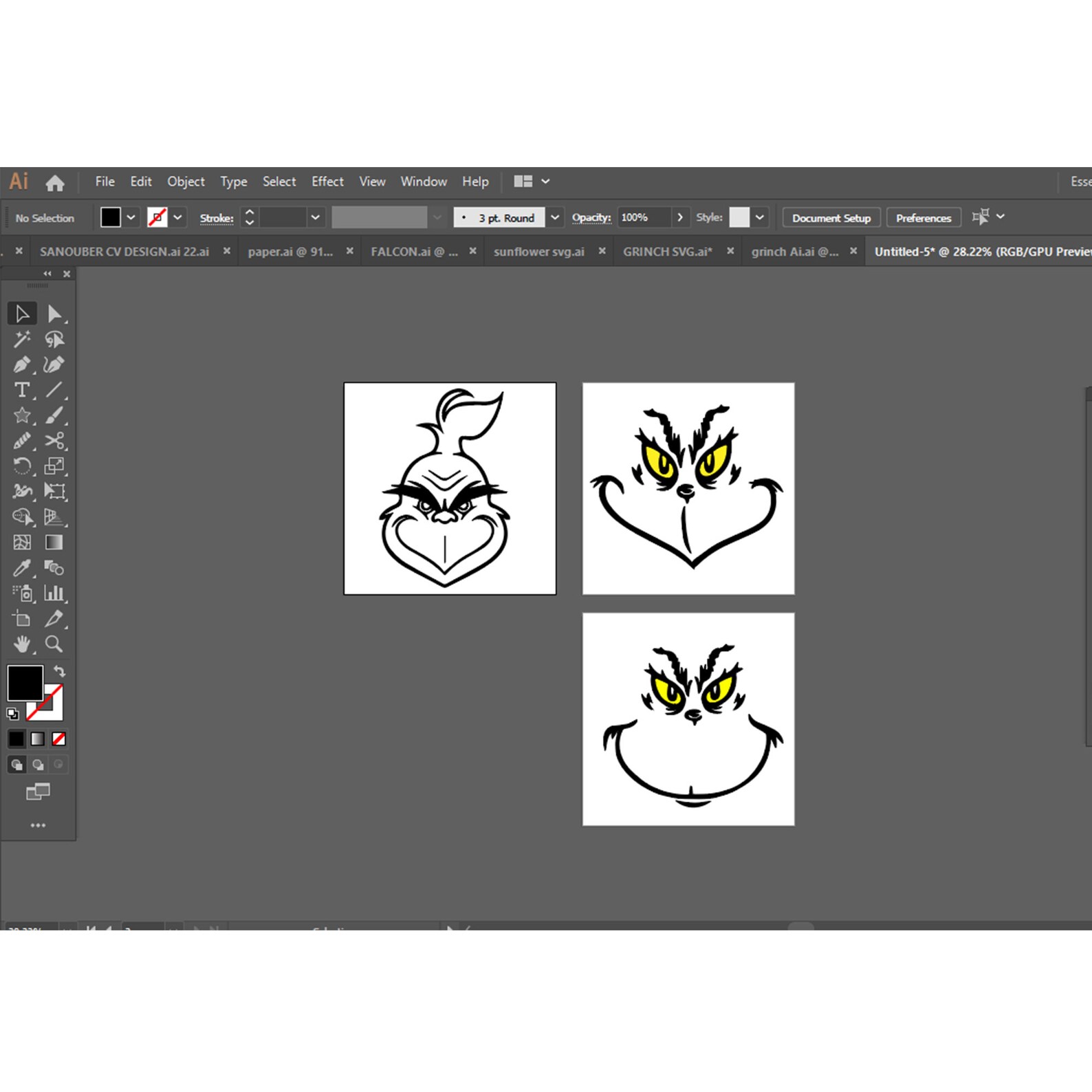
Task: Click the Preferences button
Action: click(x=924, y=218)
